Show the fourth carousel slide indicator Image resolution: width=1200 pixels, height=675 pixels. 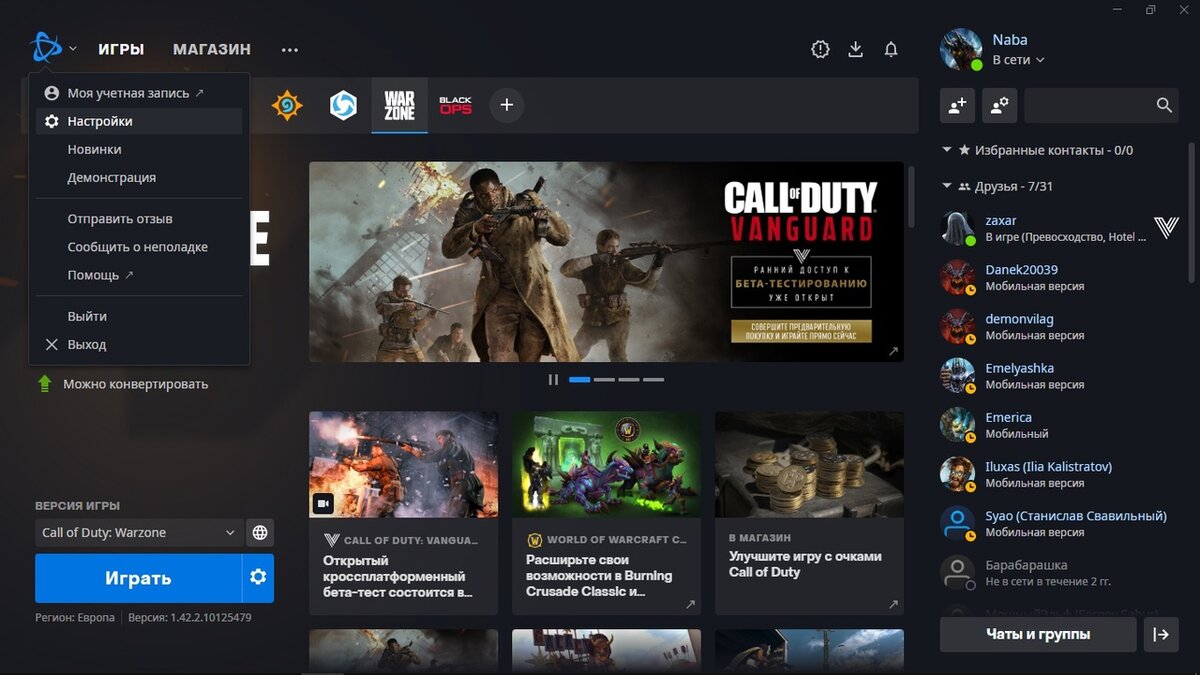click(654, 380)
